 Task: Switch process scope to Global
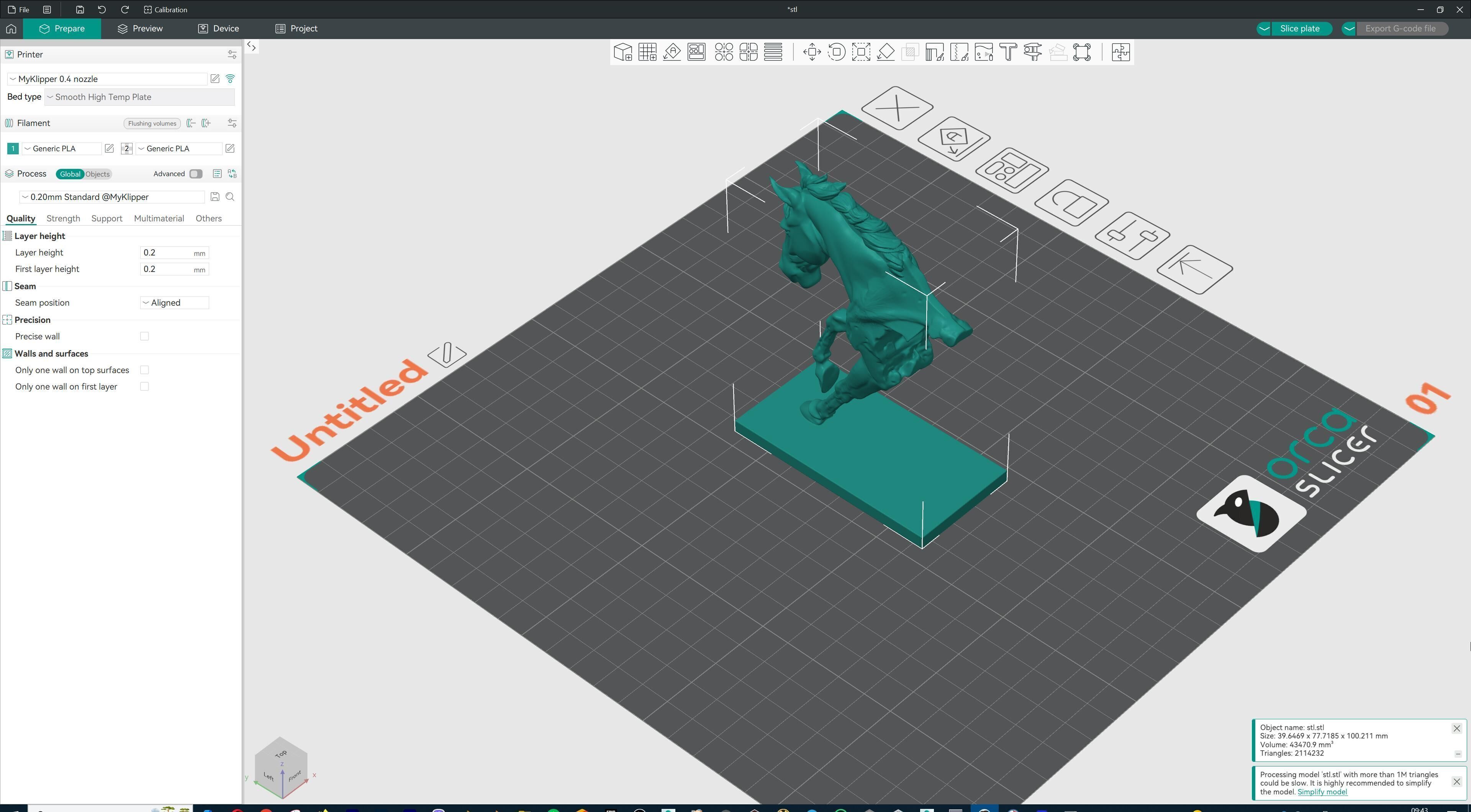tap(70, 174)
